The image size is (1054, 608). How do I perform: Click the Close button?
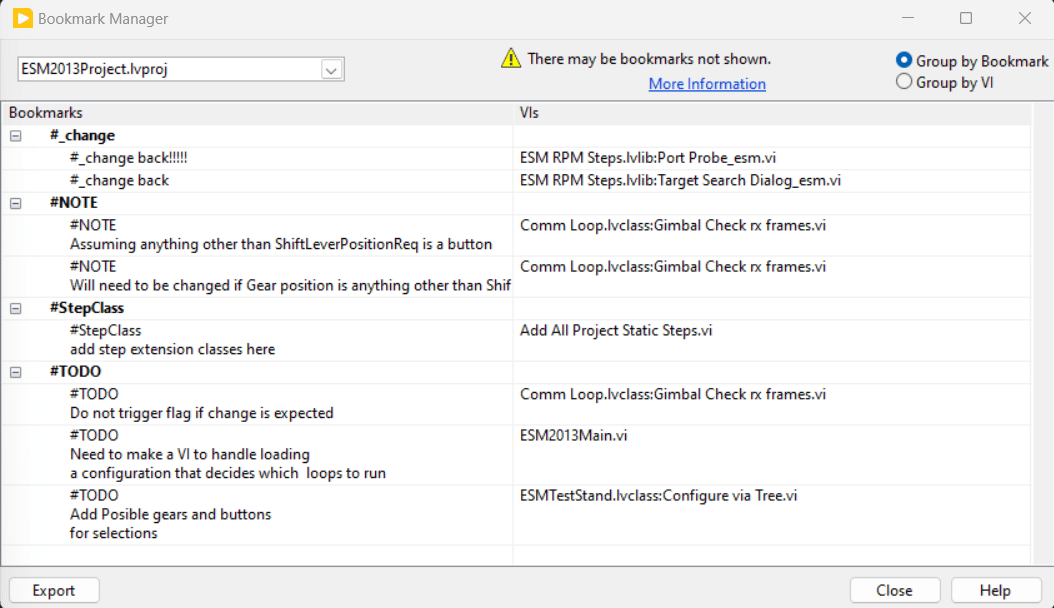tap(895, 591)
